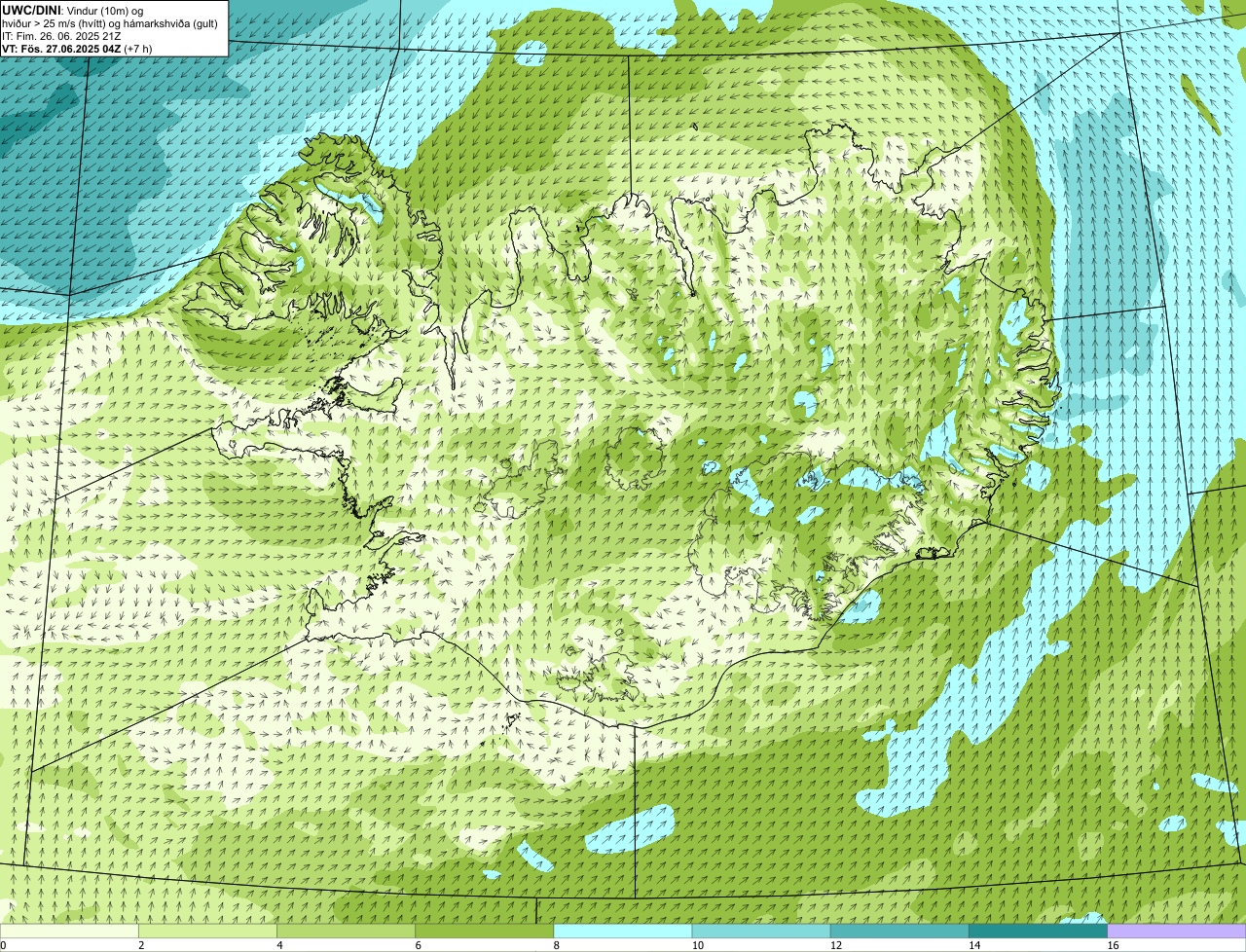This screenshot has height=952, width=1246.
Task: Pick the 10–12 m/s light teal legend swatch
Action: click(x=761, y=932)
